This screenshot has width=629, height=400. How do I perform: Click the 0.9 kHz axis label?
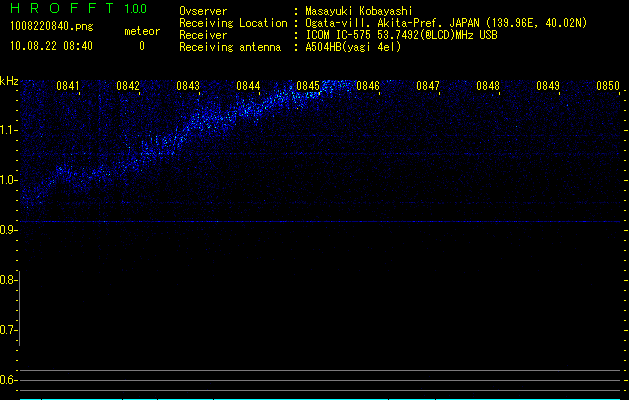(8, 230)
